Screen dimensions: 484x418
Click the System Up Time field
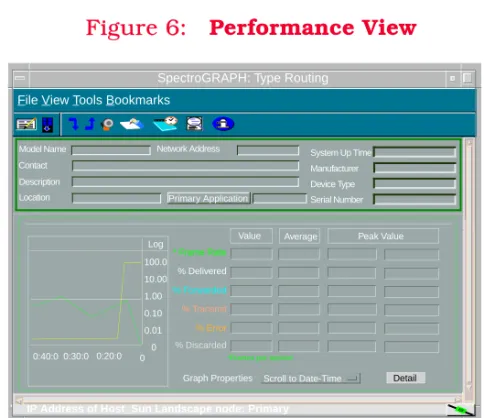tap(415, 152)
